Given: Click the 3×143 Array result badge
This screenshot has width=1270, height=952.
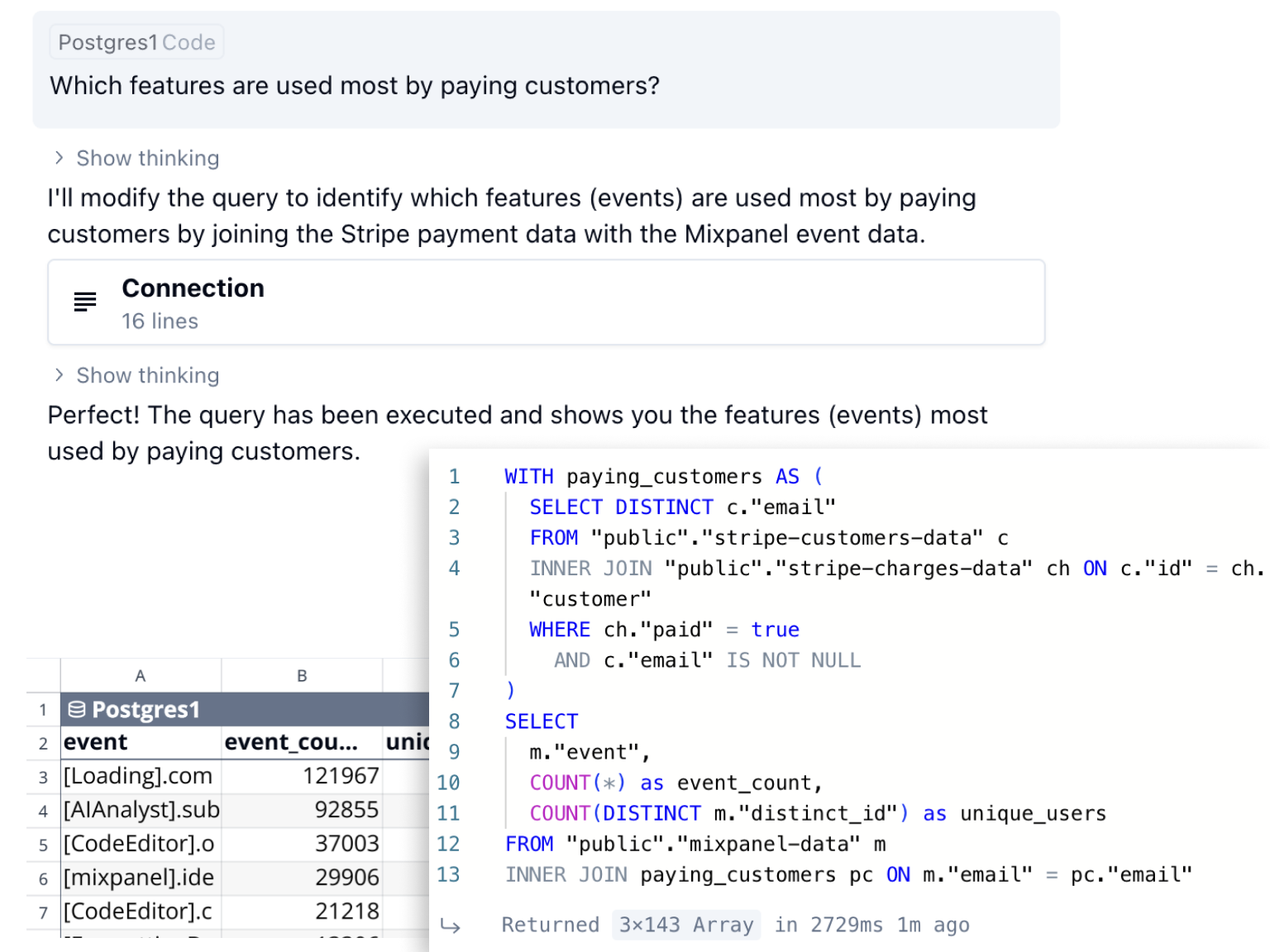Looking at the screenshot, I should (686, 925).
